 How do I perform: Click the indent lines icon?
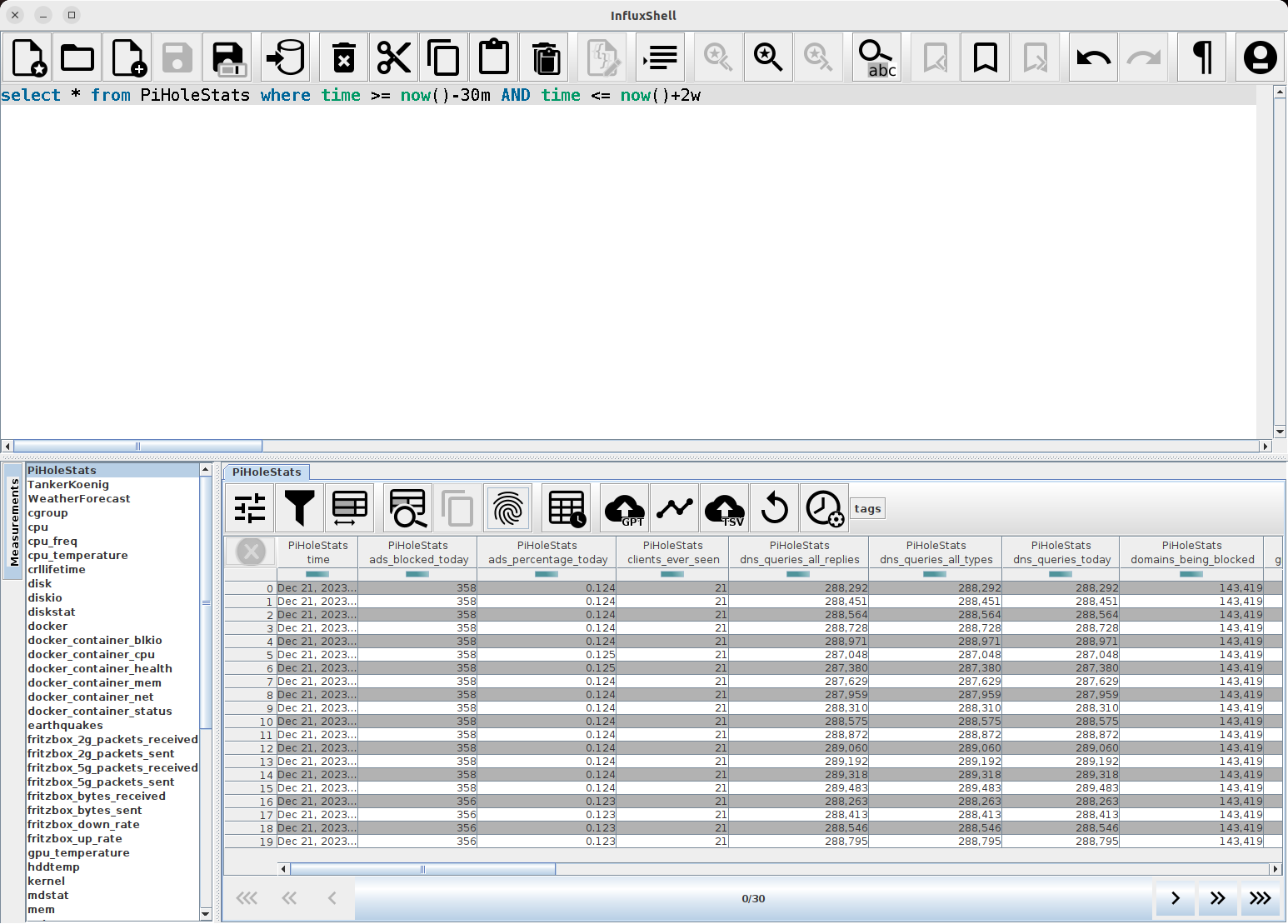(661, 57)
